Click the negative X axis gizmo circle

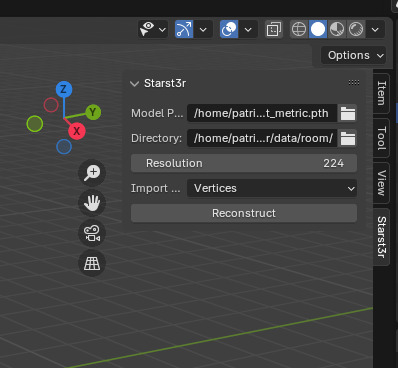(x=51, y=105)
